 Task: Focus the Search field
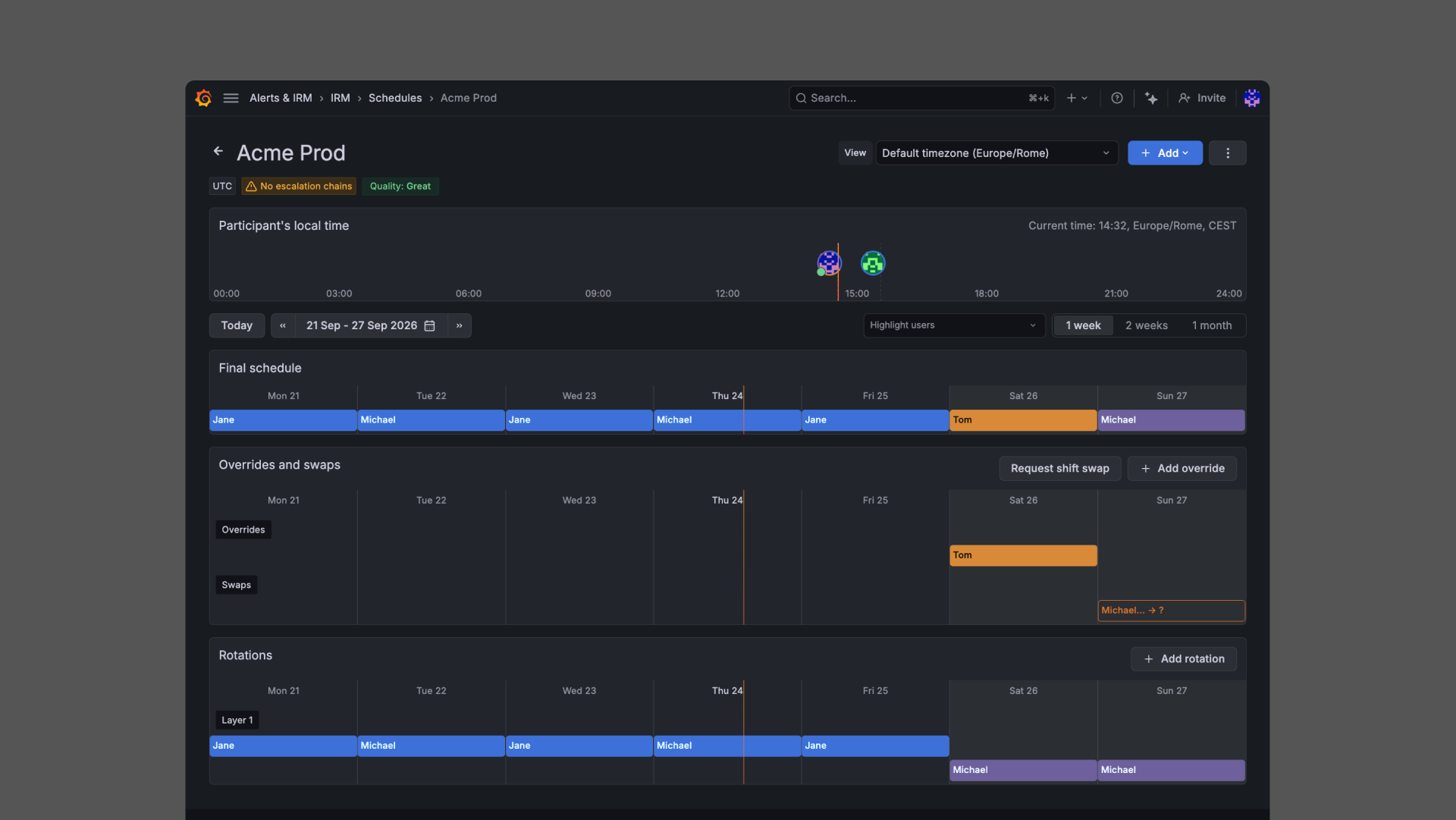tap(922, 98)
